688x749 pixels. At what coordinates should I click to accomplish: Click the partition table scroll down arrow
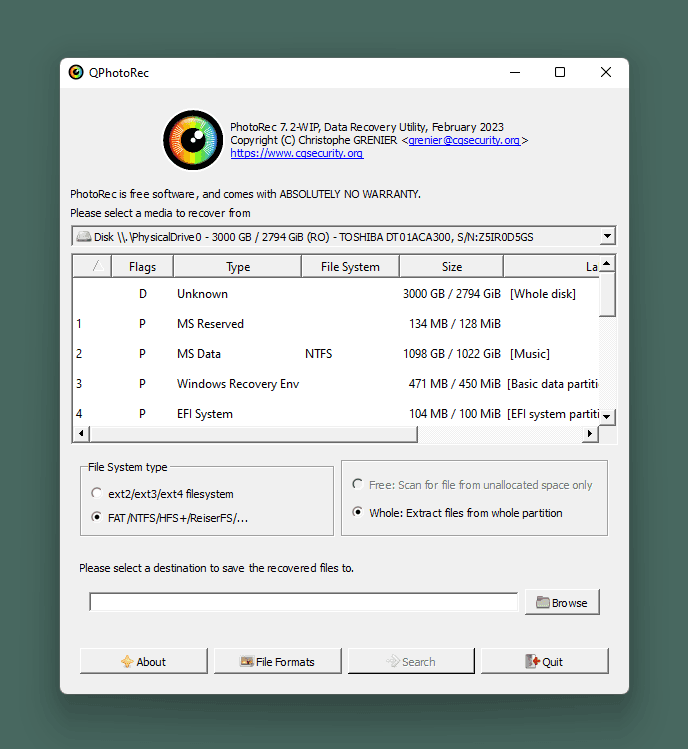[606, 417]
